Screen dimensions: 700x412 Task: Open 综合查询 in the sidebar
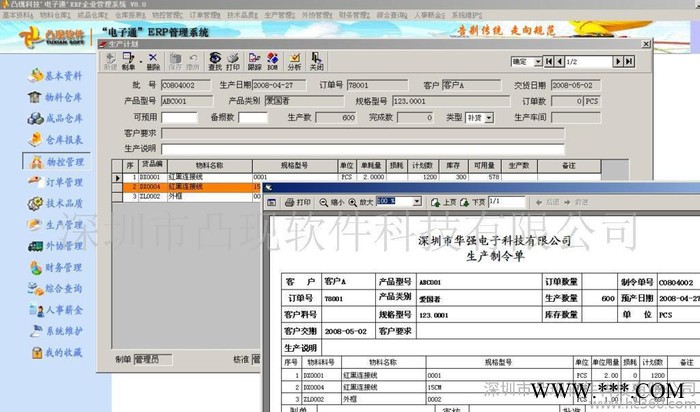(55, 288)
